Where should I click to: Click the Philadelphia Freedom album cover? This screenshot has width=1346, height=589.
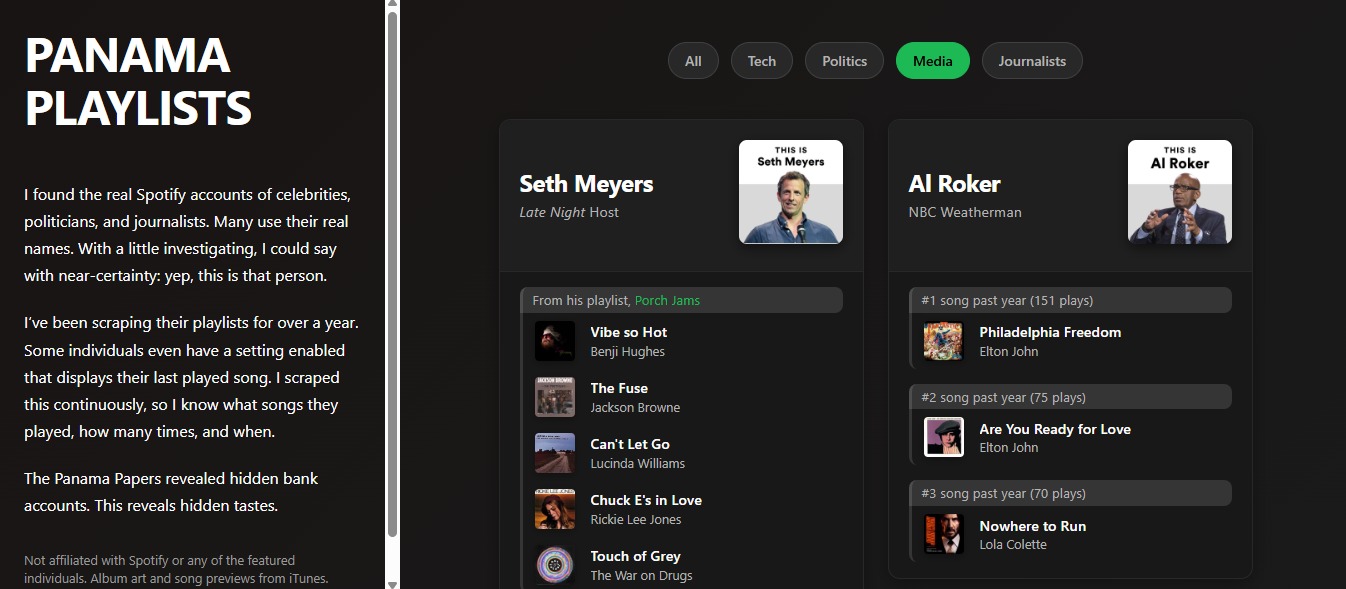tap(944, 341)
